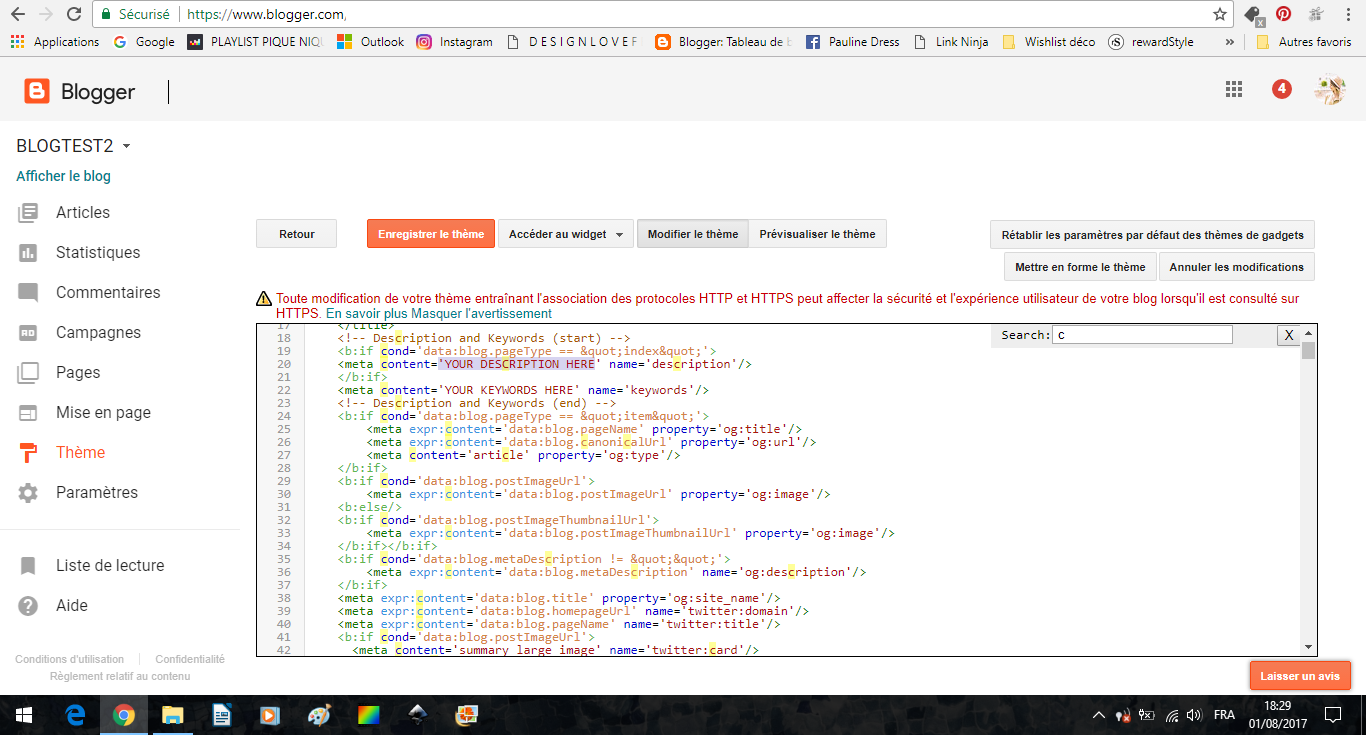Select the Modifier le thème tab
The image size is (1366, 736).
692,234
